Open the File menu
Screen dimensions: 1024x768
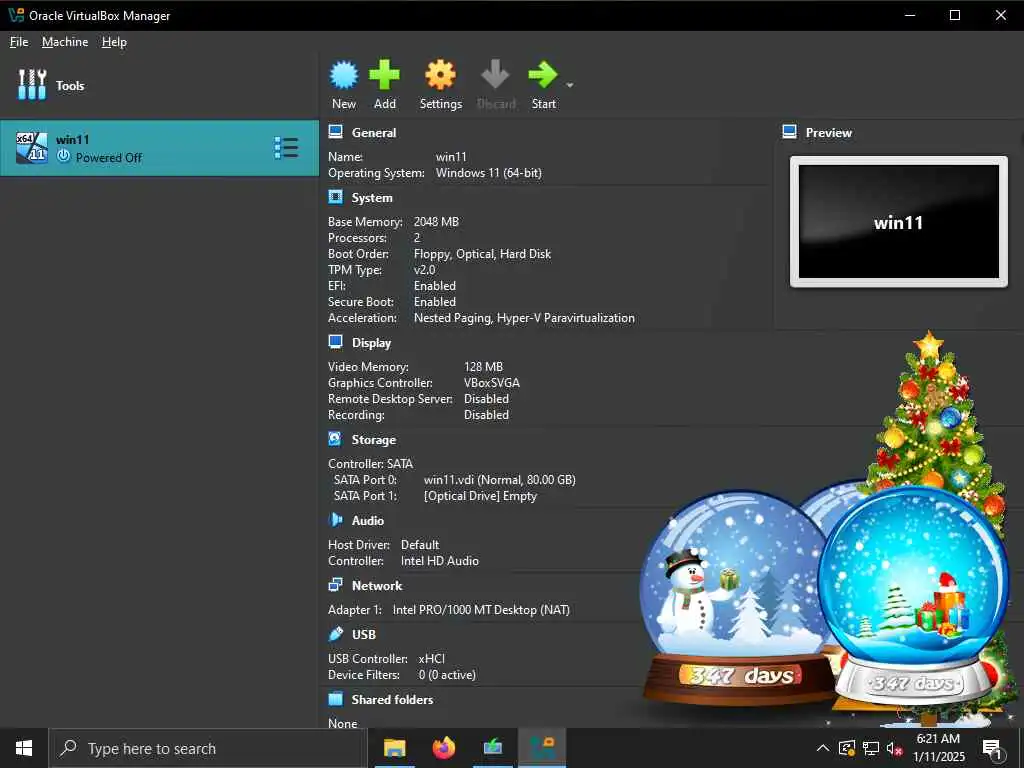point(19,42)
